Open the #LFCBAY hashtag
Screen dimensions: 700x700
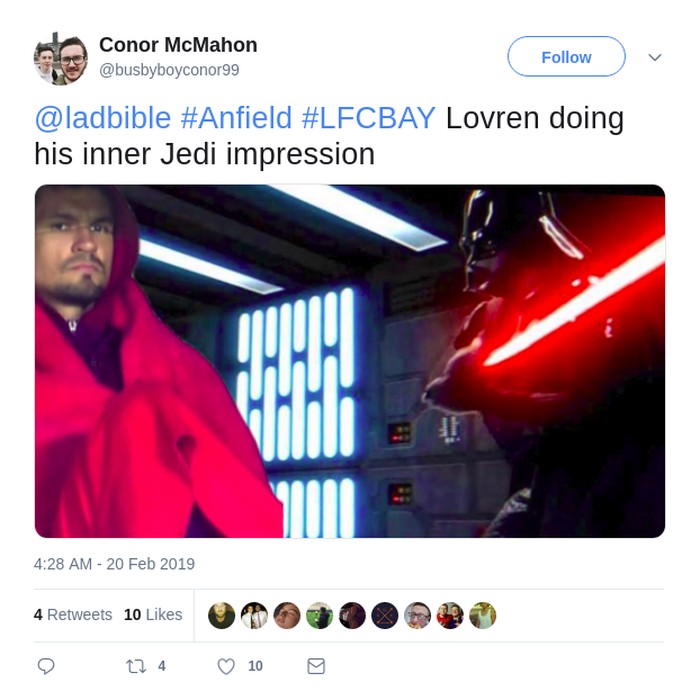pos(368,118)
